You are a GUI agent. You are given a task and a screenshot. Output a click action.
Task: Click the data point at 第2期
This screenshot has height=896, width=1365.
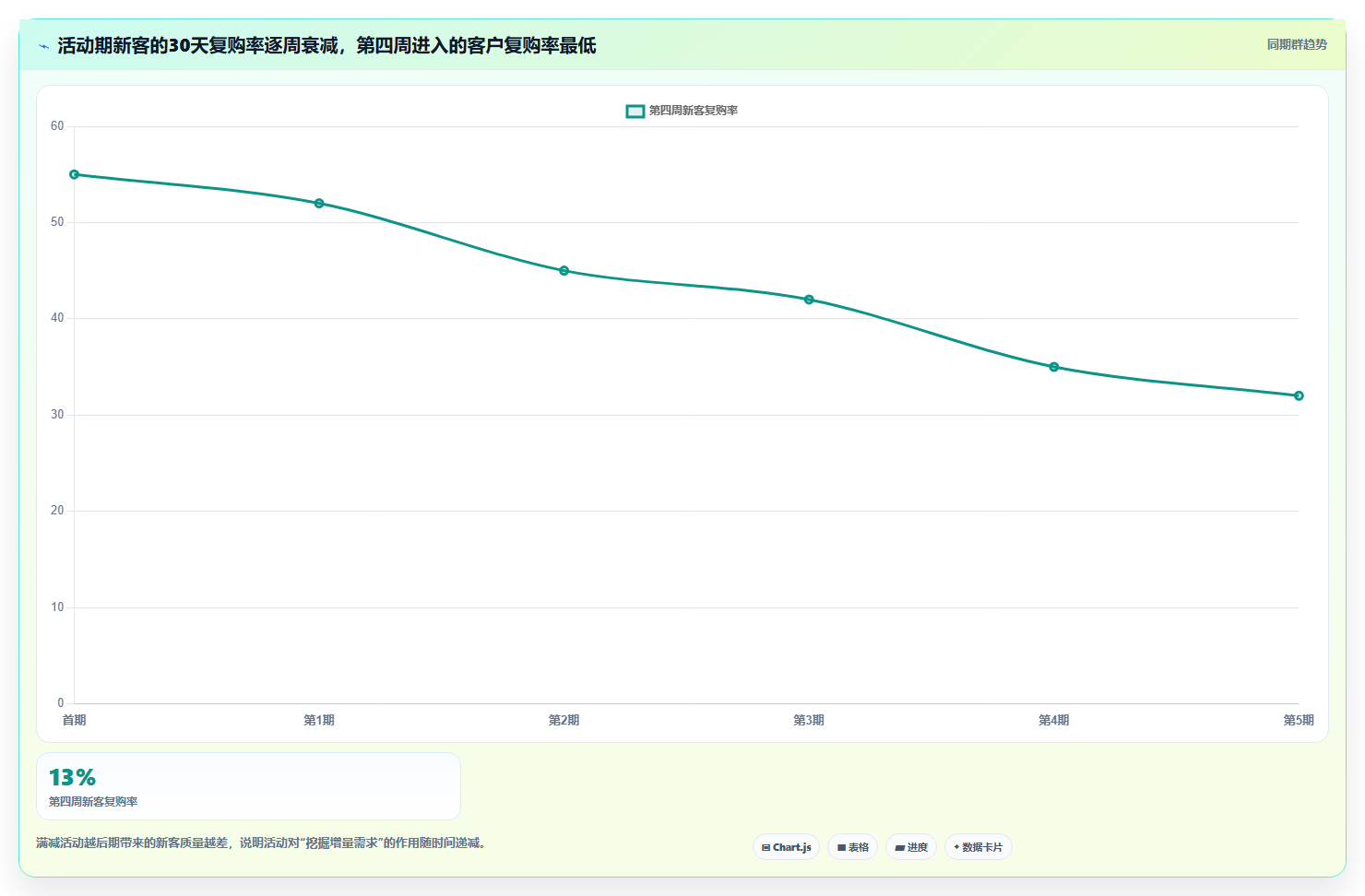tap(564, 271)
